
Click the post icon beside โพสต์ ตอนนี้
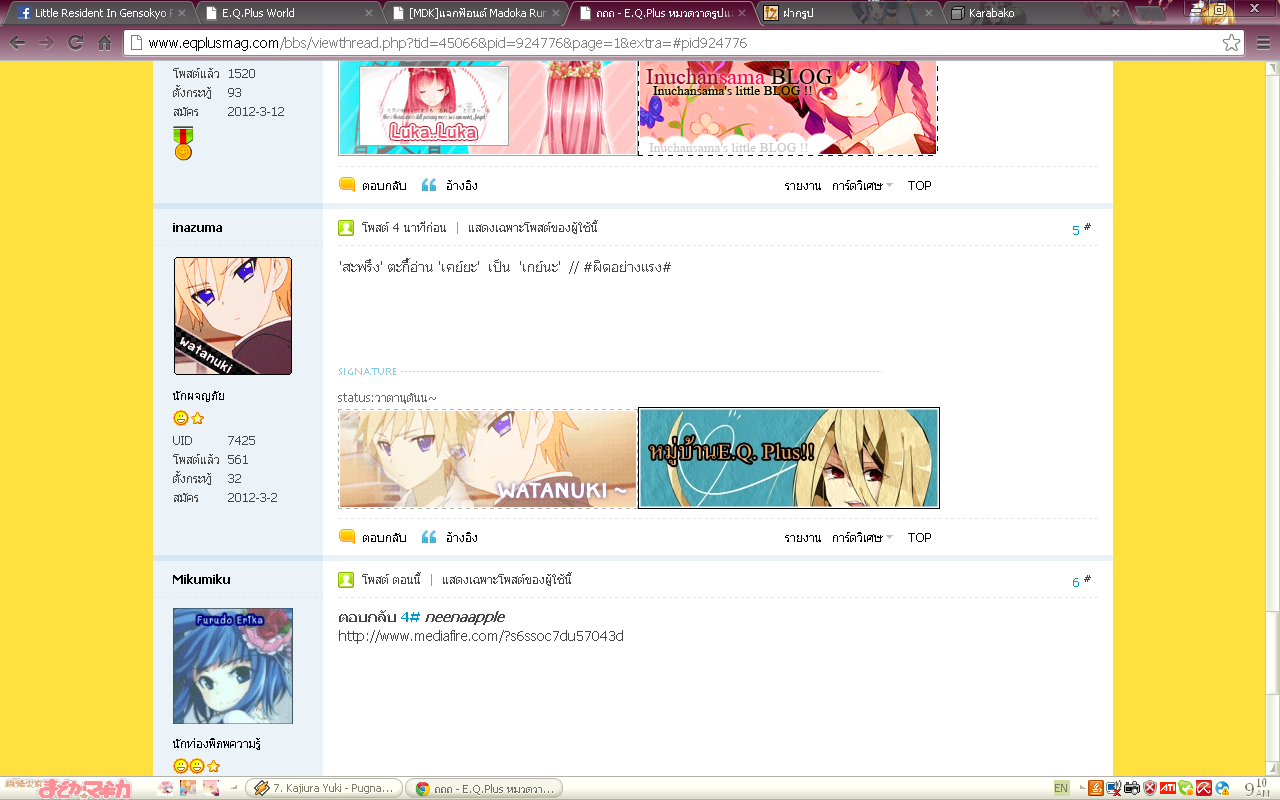coord(346,580)
